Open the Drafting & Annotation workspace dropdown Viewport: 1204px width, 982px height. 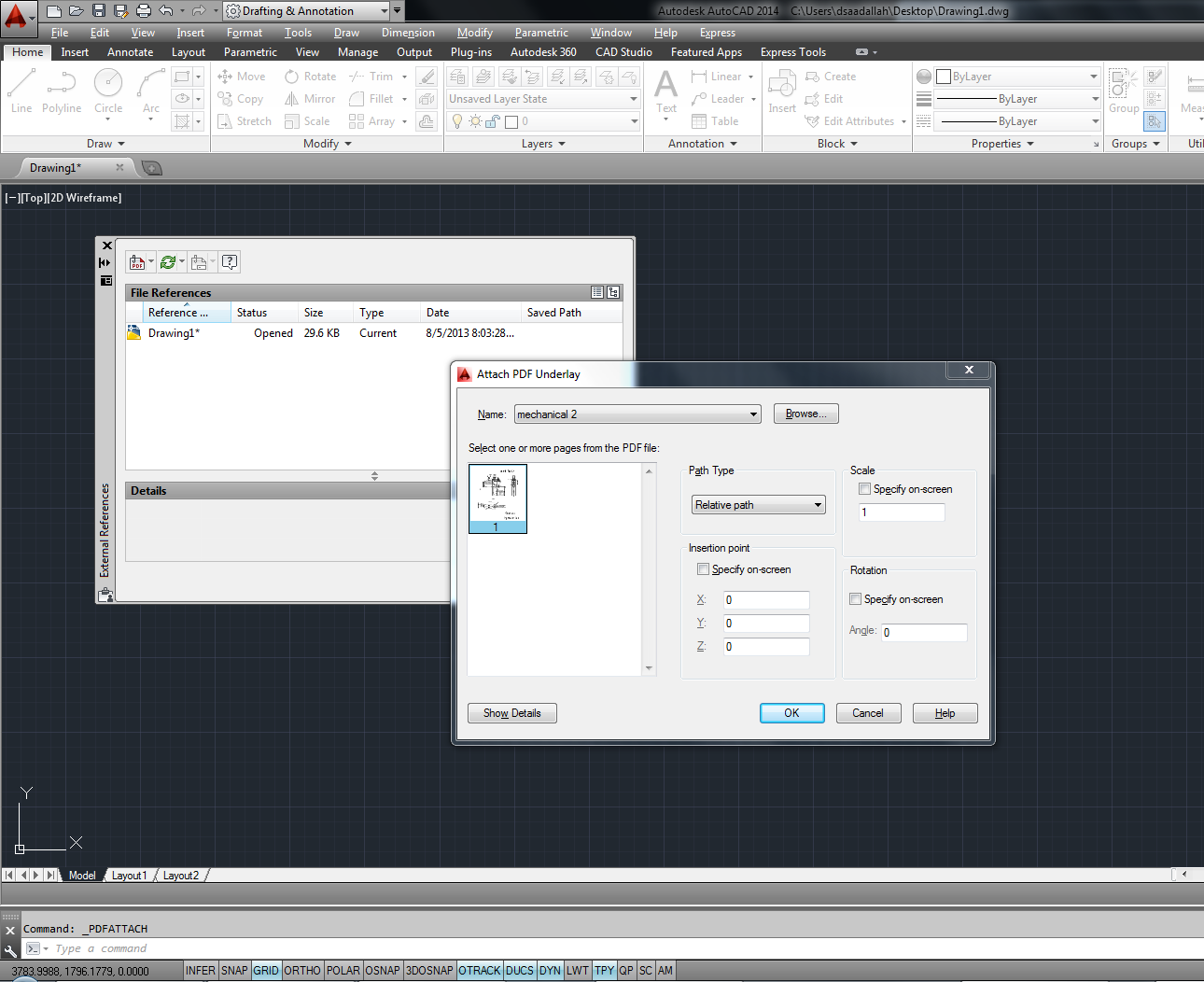[307, 11]
